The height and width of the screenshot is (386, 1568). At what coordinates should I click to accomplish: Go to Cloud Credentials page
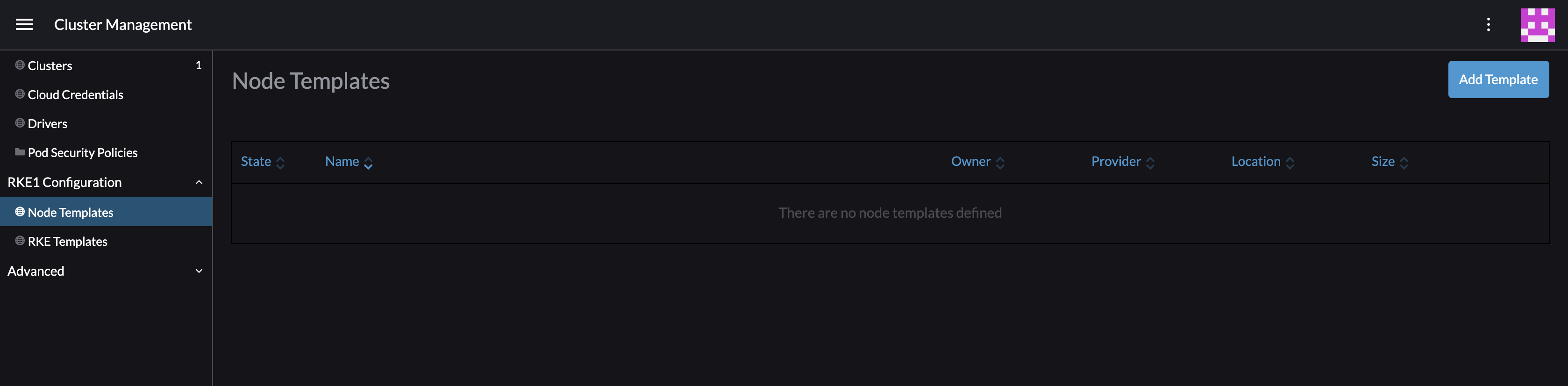[75, 94]
